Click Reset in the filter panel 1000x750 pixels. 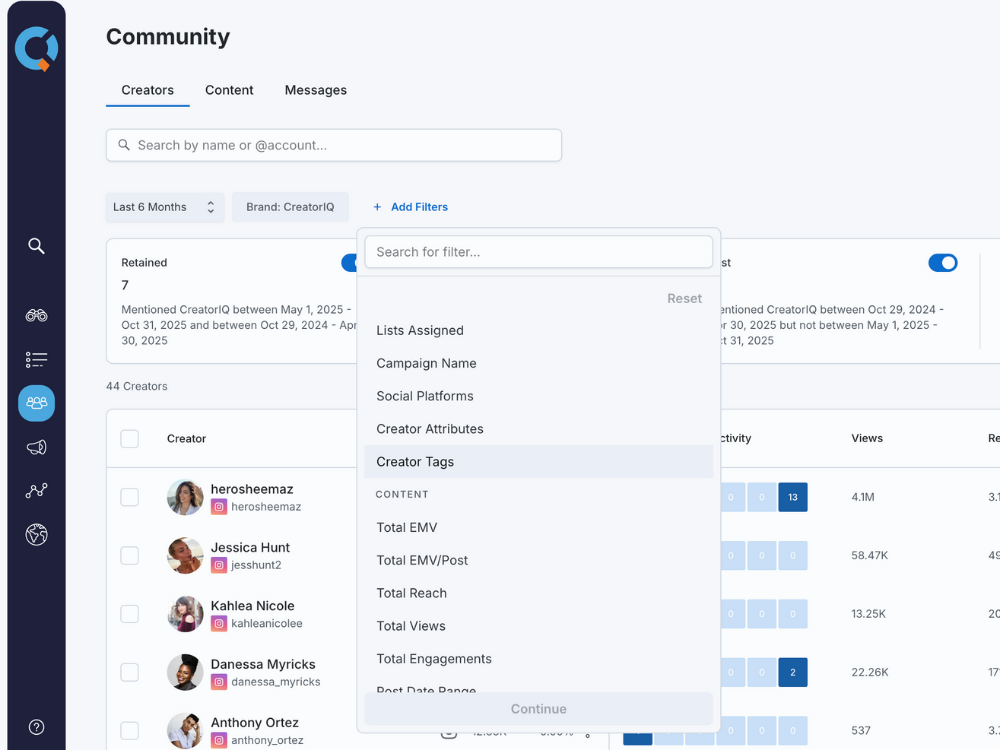[684, 298]
